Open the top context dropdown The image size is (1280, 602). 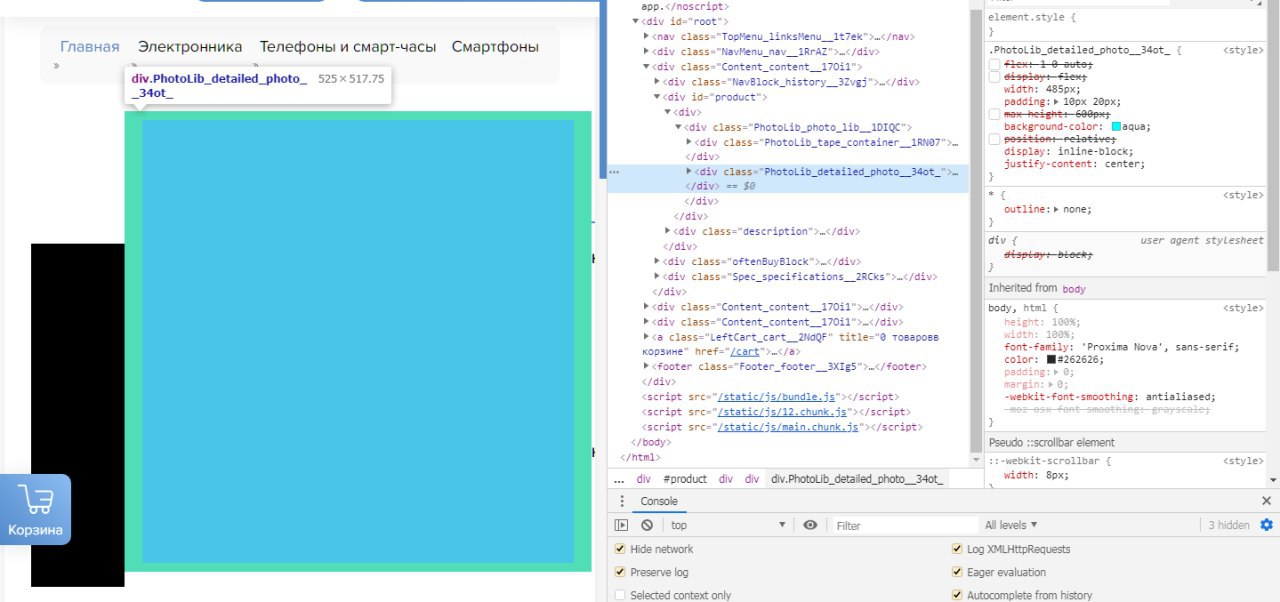tap(728, 525)
